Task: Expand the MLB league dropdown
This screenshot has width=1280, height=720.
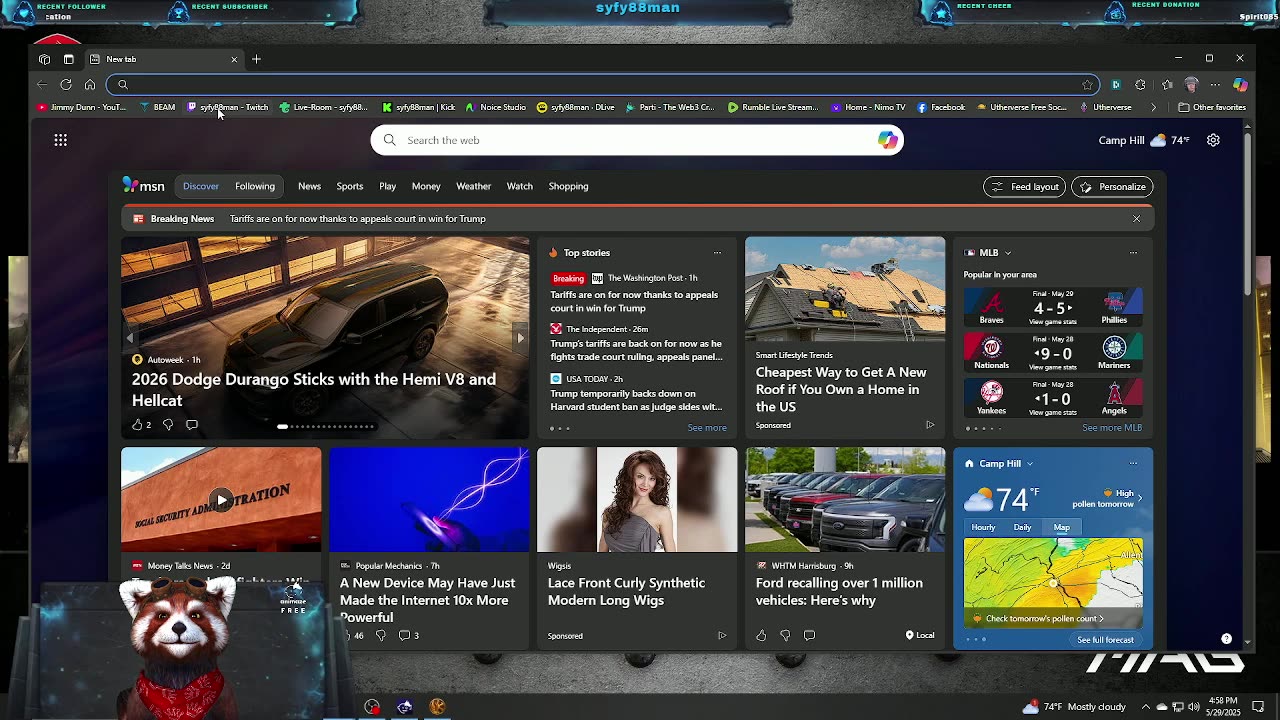Action: pos(1007,253)
